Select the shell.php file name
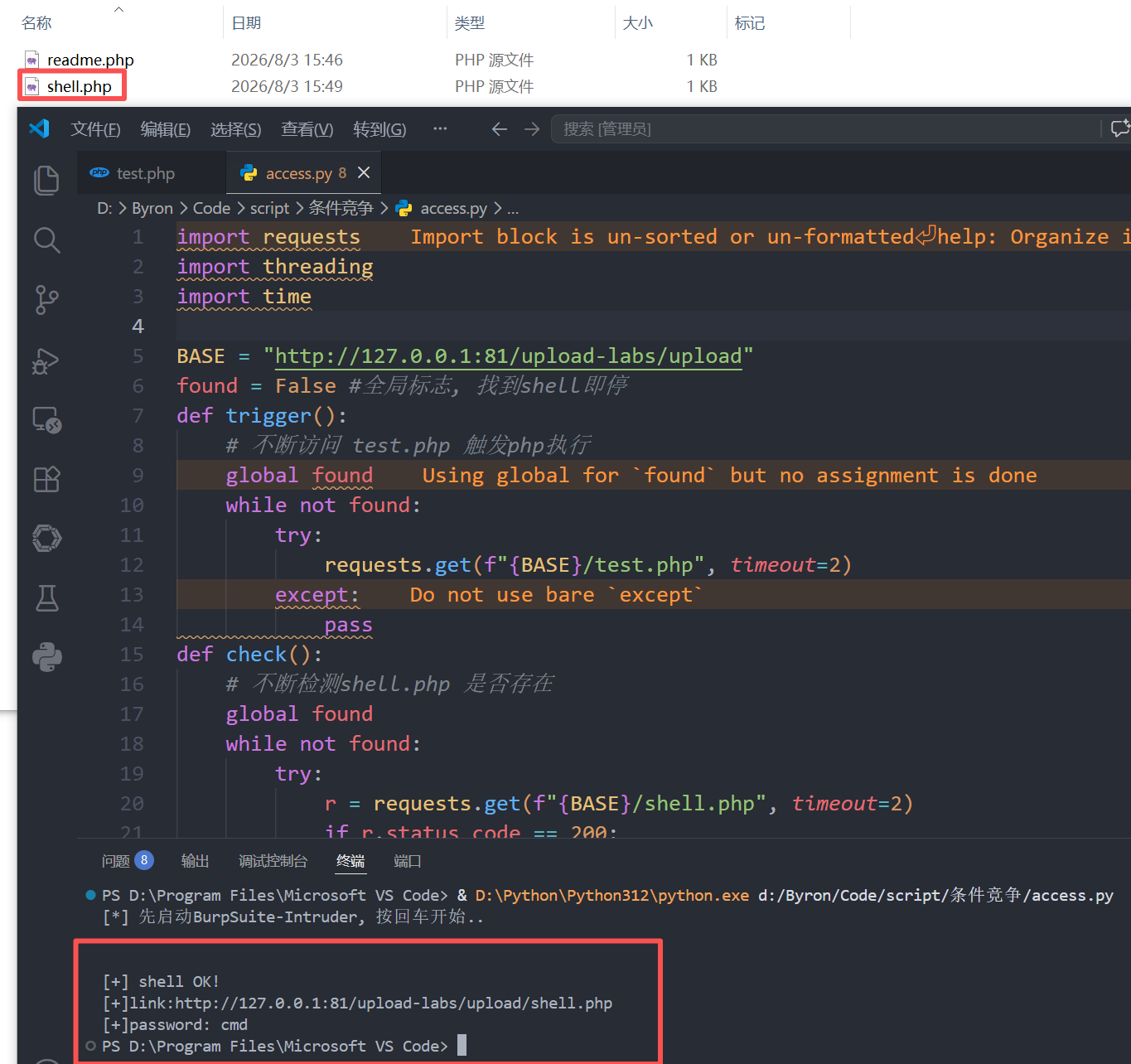The image size is (1131, 1064). pyautogui.click(x=80, y=86)
